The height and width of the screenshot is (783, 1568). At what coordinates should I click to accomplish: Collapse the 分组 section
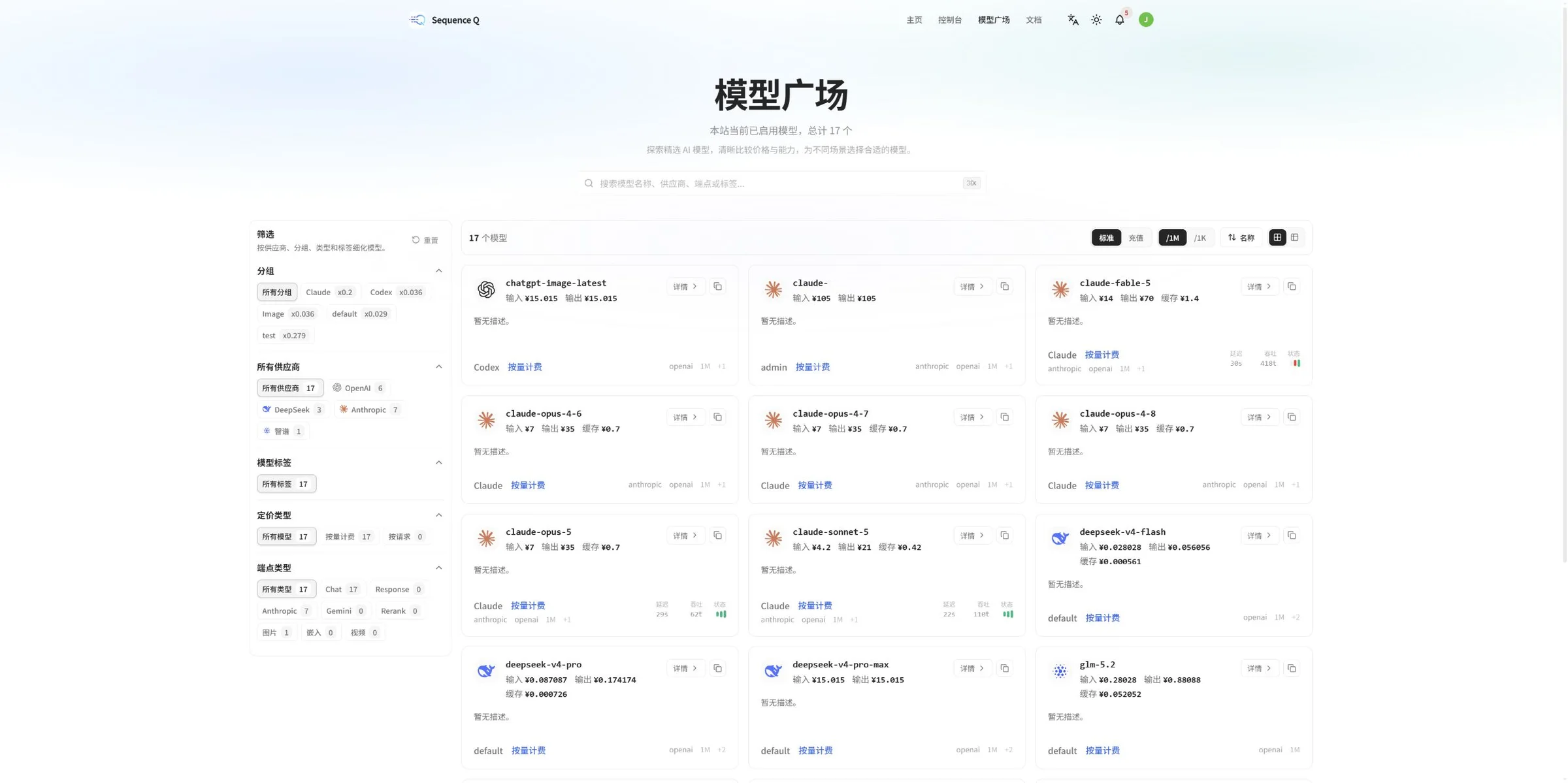(x=439, y=271)
